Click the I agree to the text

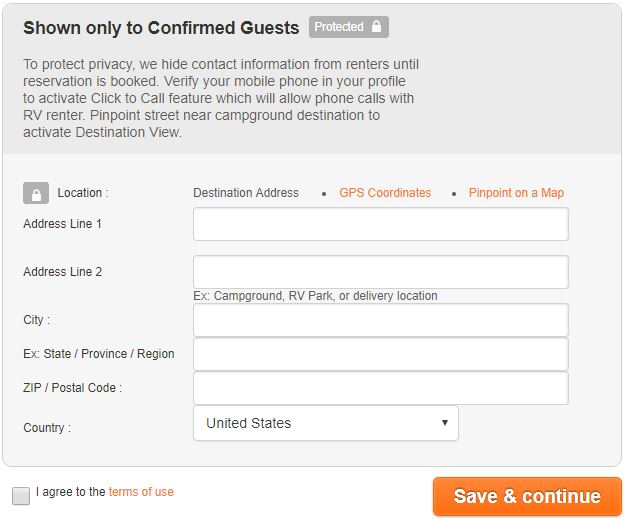71,492
